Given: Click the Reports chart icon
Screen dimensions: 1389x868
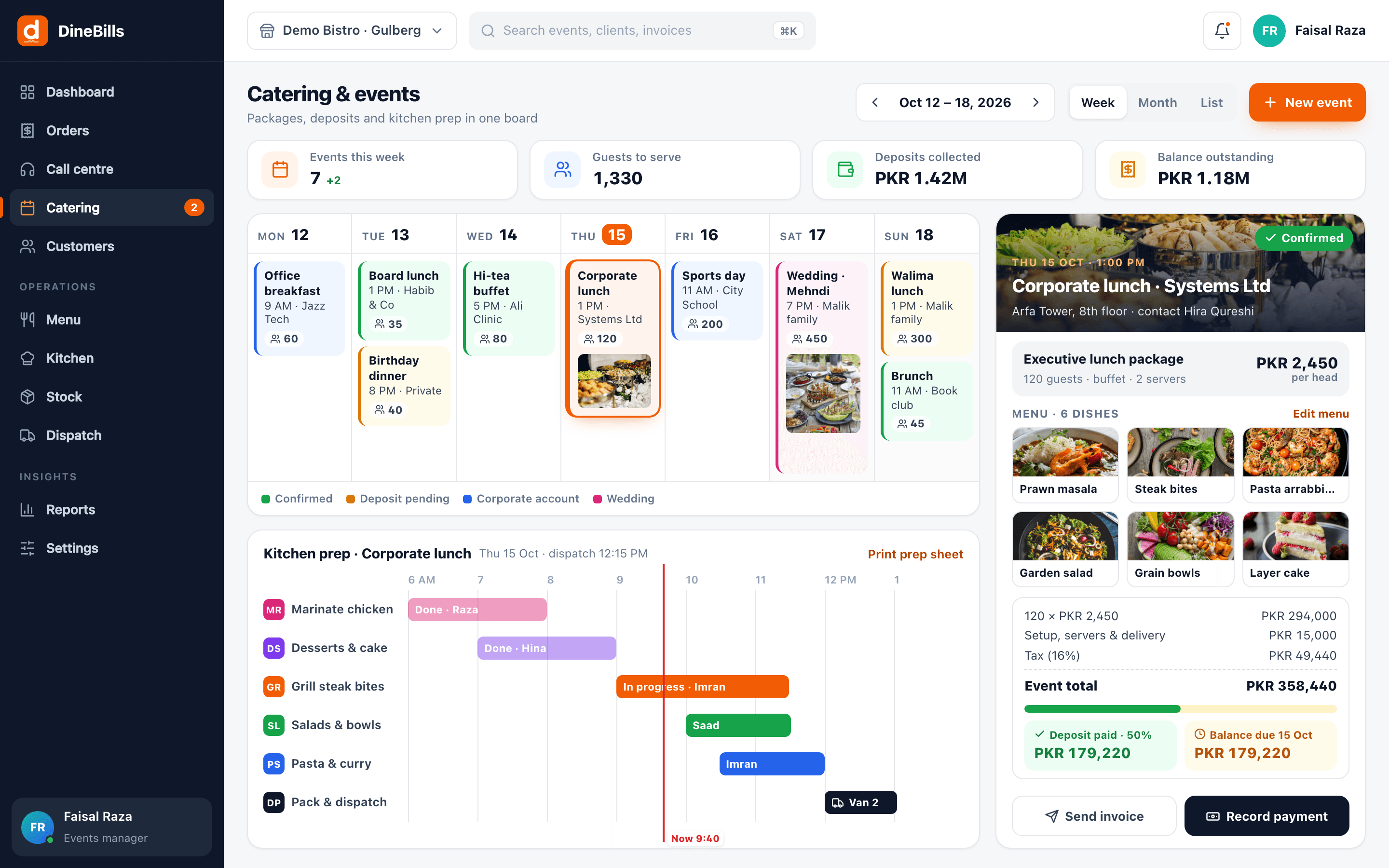Looking at the screenshot, I should [27, 509].
